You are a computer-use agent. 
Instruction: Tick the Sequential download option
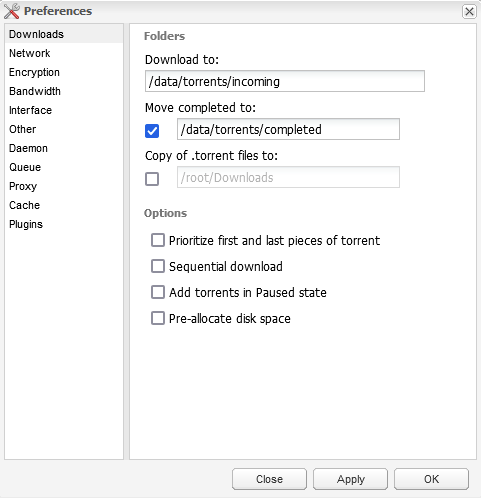click(x=158, y=266)
